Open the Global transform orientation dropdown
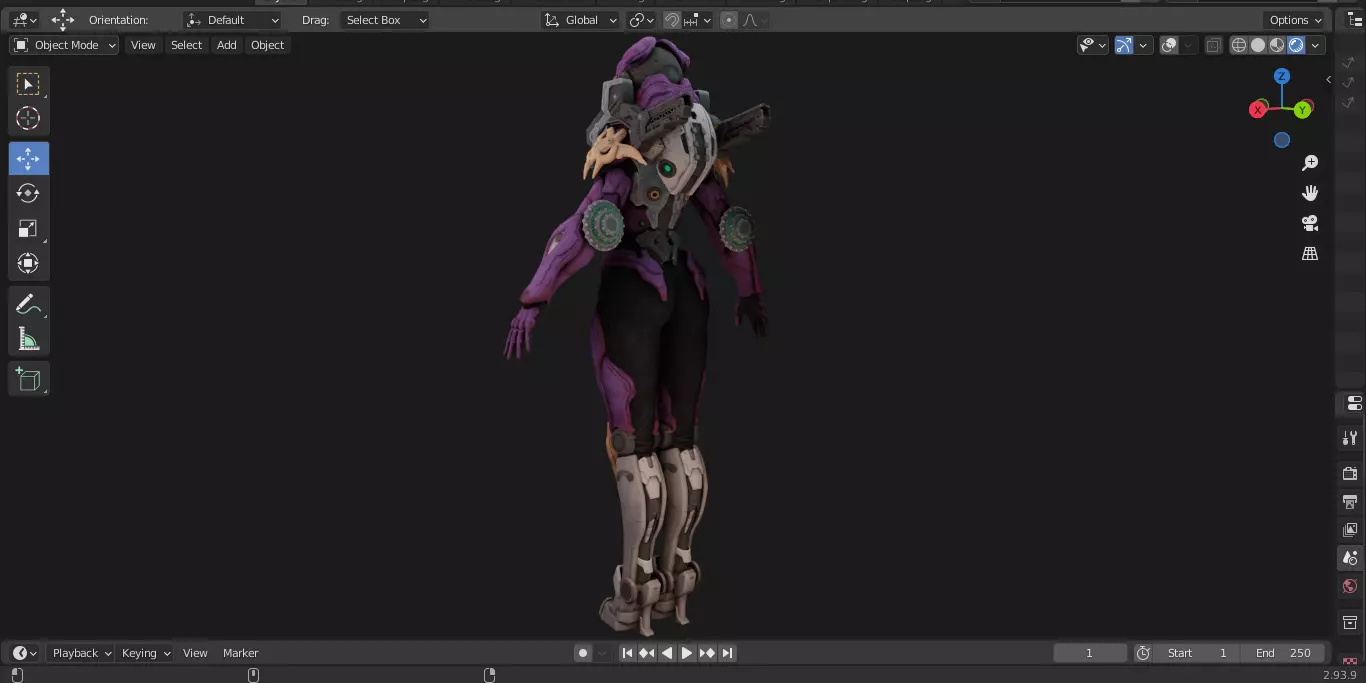1366x683 pixels. pos(581,20)
